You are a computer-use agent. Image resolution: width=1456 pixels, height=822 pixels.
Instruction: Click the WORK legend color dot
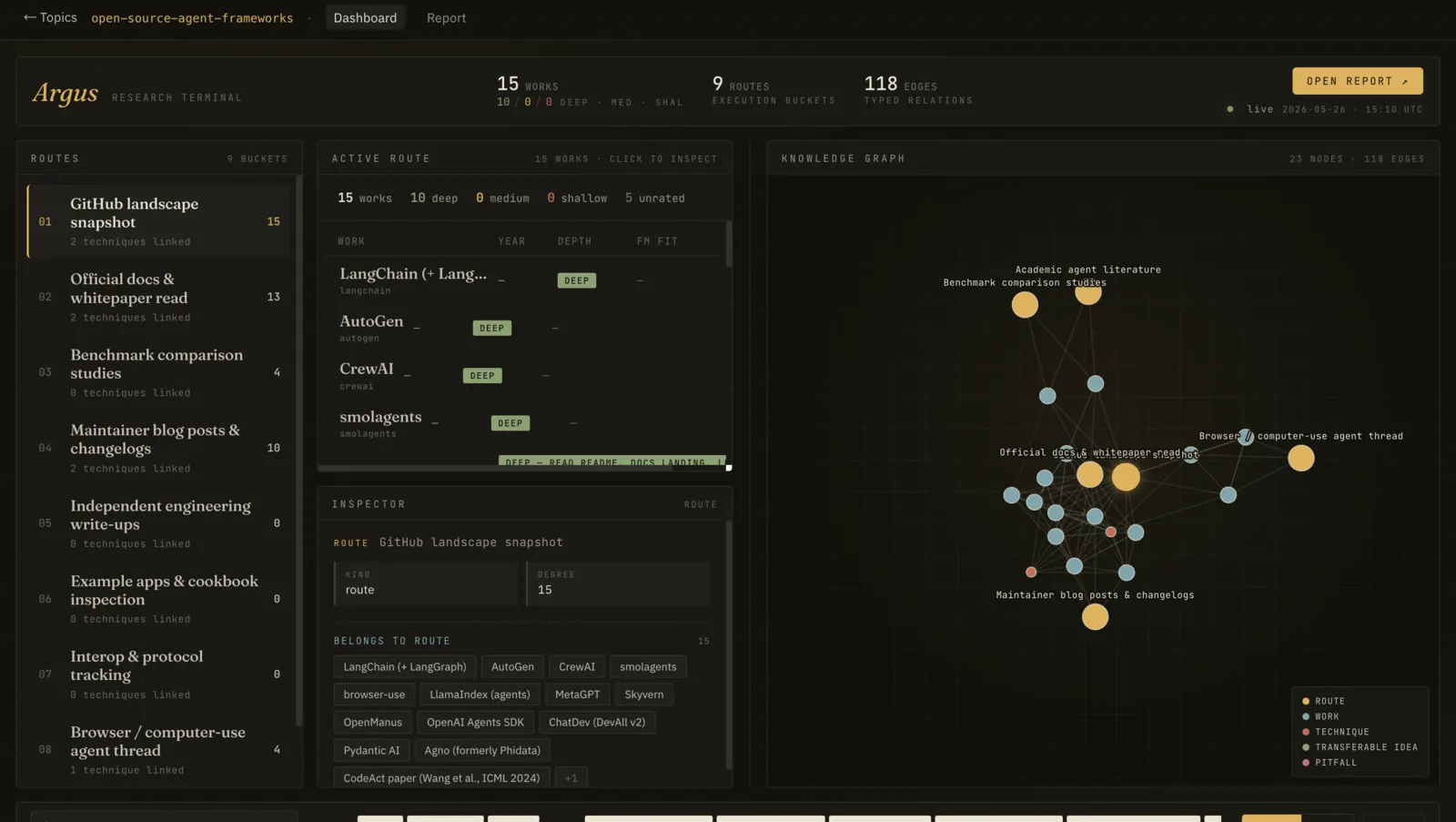tap(1306, 716)
